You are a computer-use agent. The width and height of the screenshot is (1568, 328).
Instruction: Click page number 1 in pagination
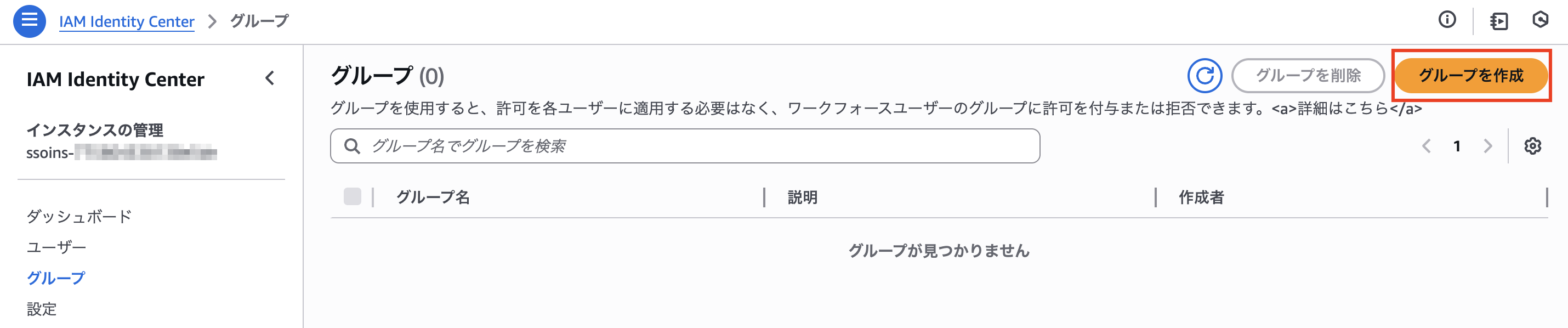(x=1458, y=145)
